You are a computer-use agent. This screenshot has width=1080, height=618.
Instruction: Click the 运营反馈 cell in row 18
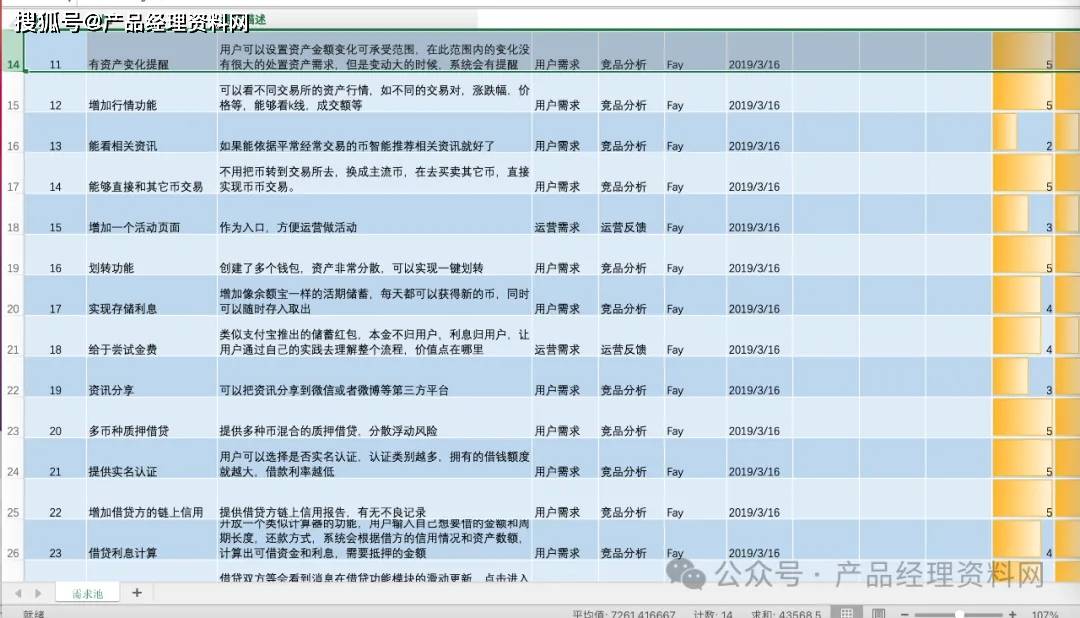tap(623, 227)
